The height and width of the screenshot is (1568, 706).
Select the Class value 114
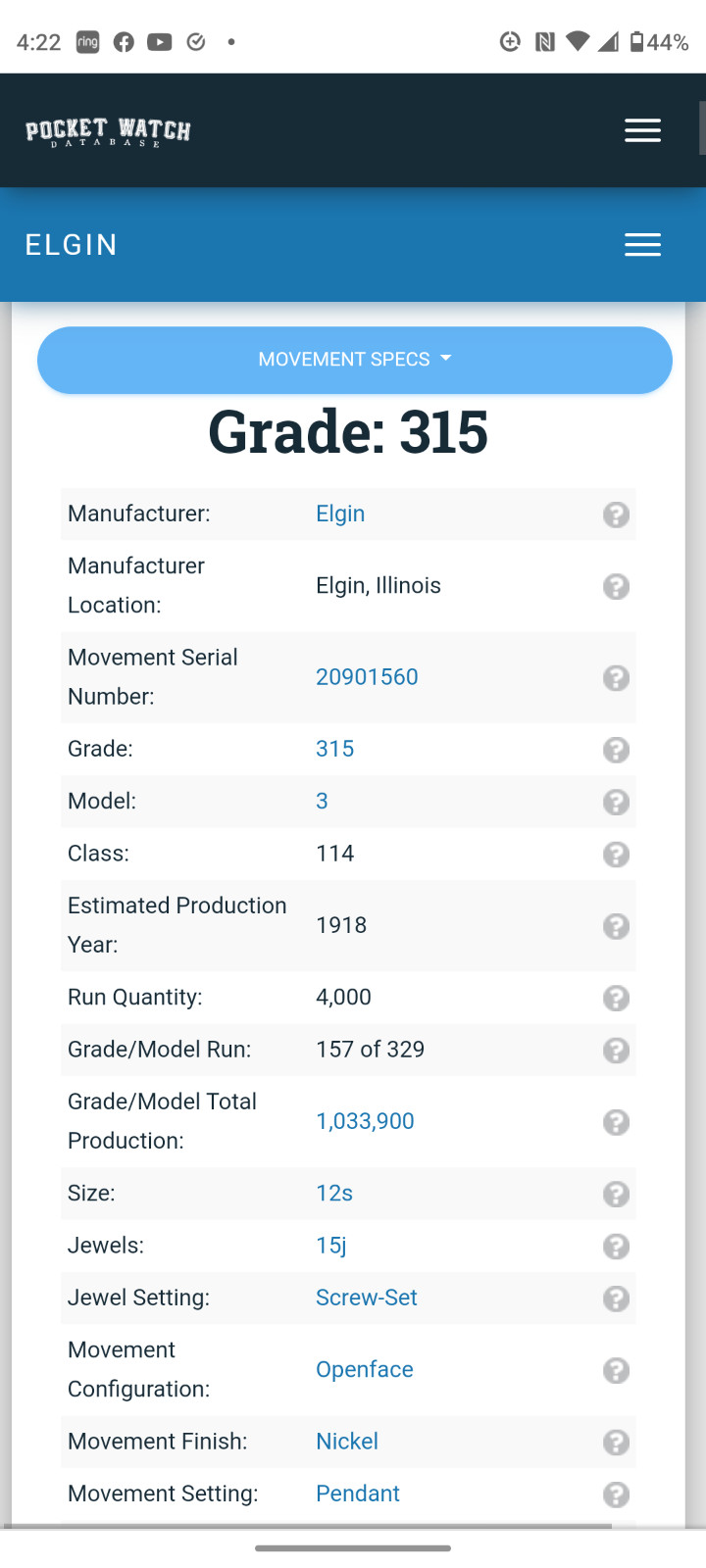335,854
